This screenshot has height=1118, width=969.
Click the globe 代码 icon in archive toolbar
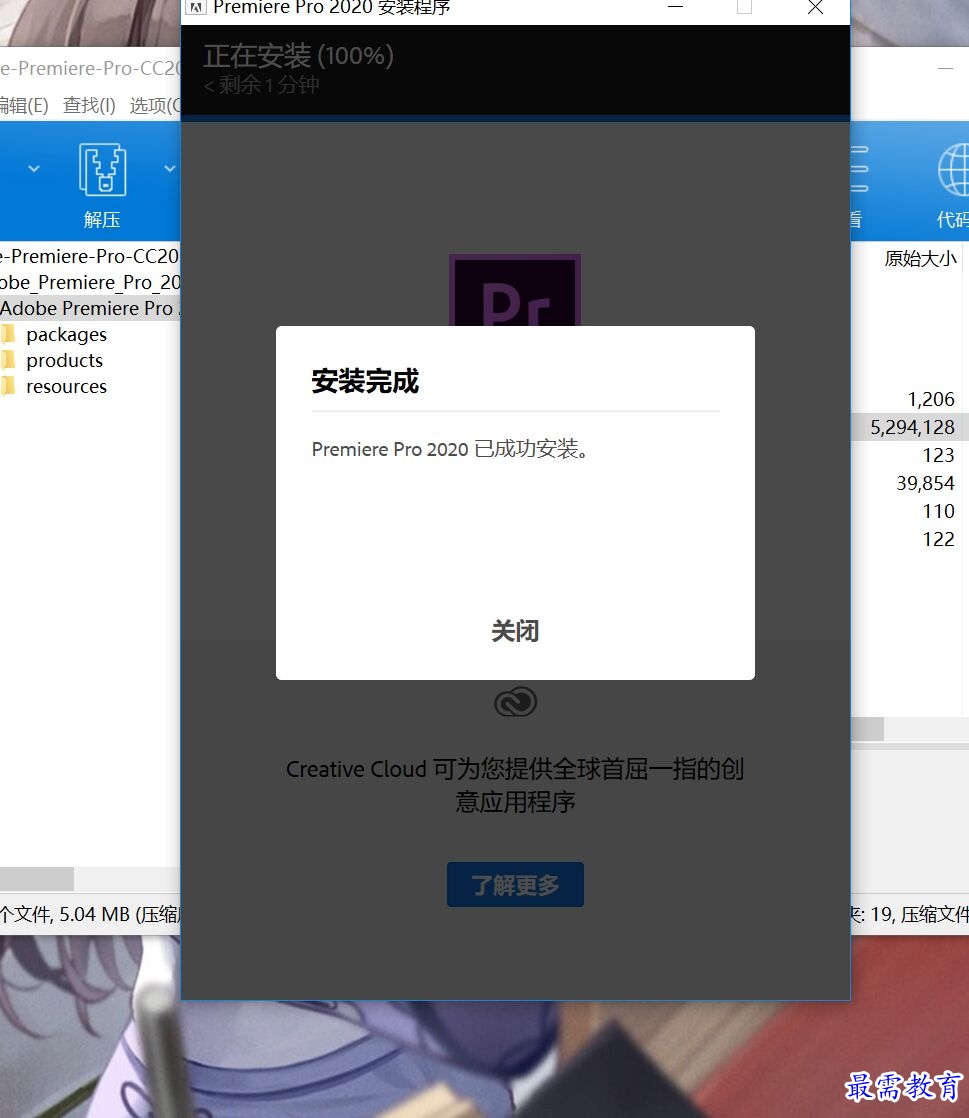point(953,185)
